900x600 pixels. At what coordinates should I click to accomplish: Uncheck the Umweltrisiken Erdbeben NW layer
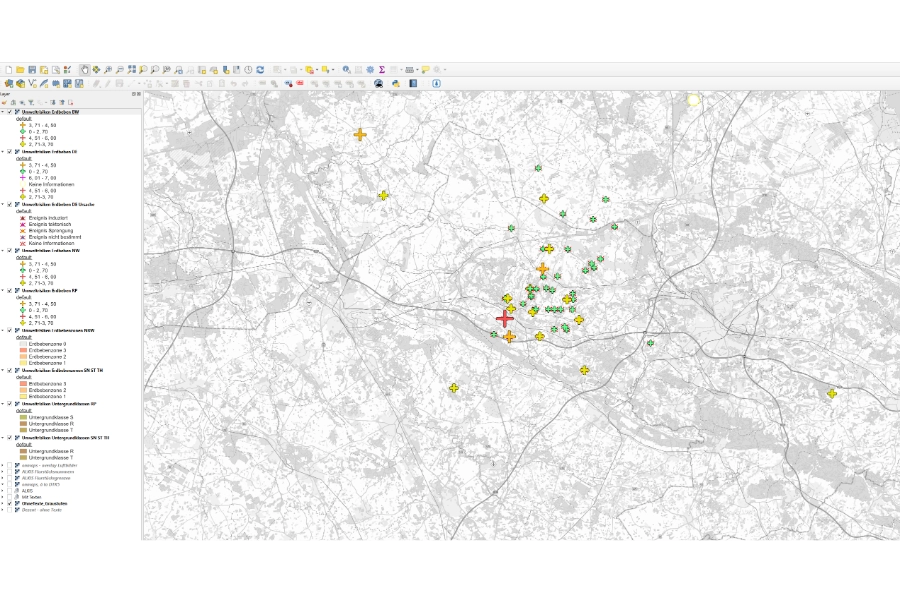[x=10, y=251]
